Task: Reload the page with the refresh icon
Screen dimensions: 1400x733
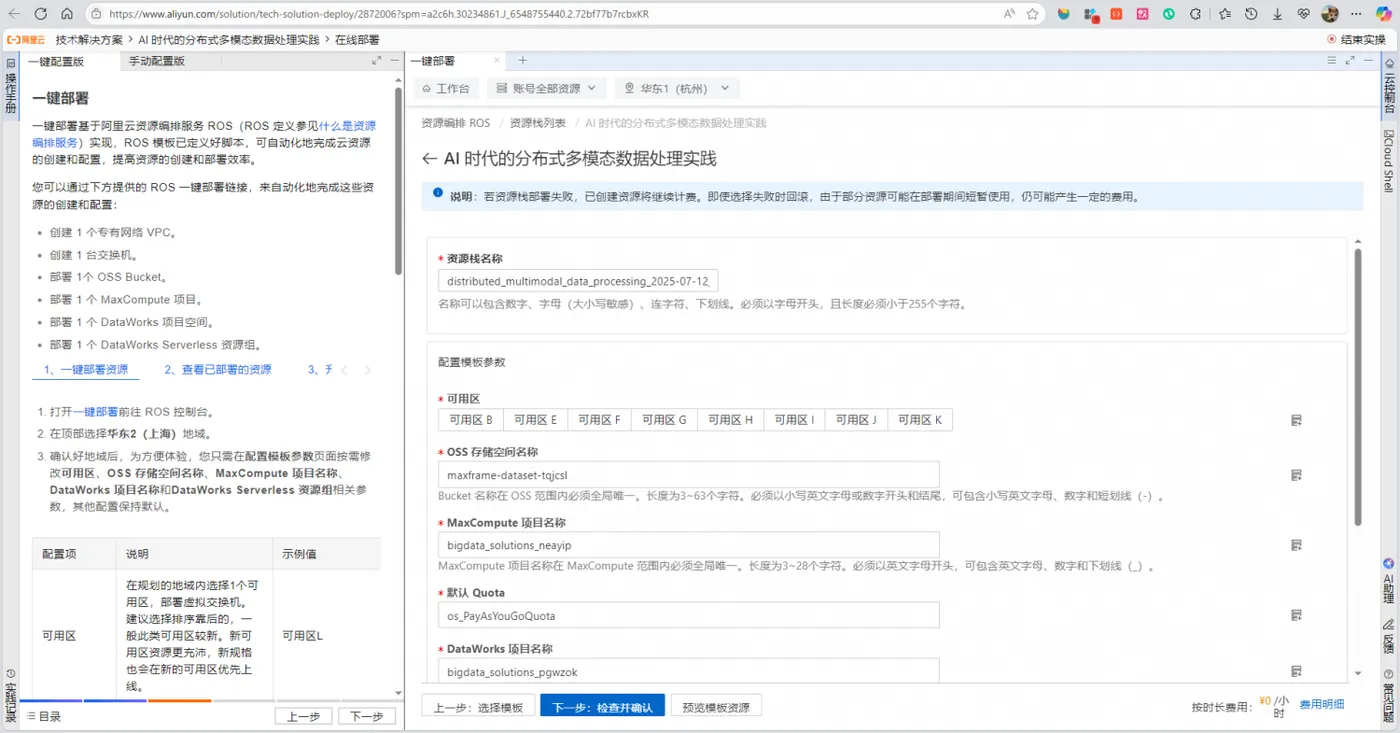Action: pos(41,14)
